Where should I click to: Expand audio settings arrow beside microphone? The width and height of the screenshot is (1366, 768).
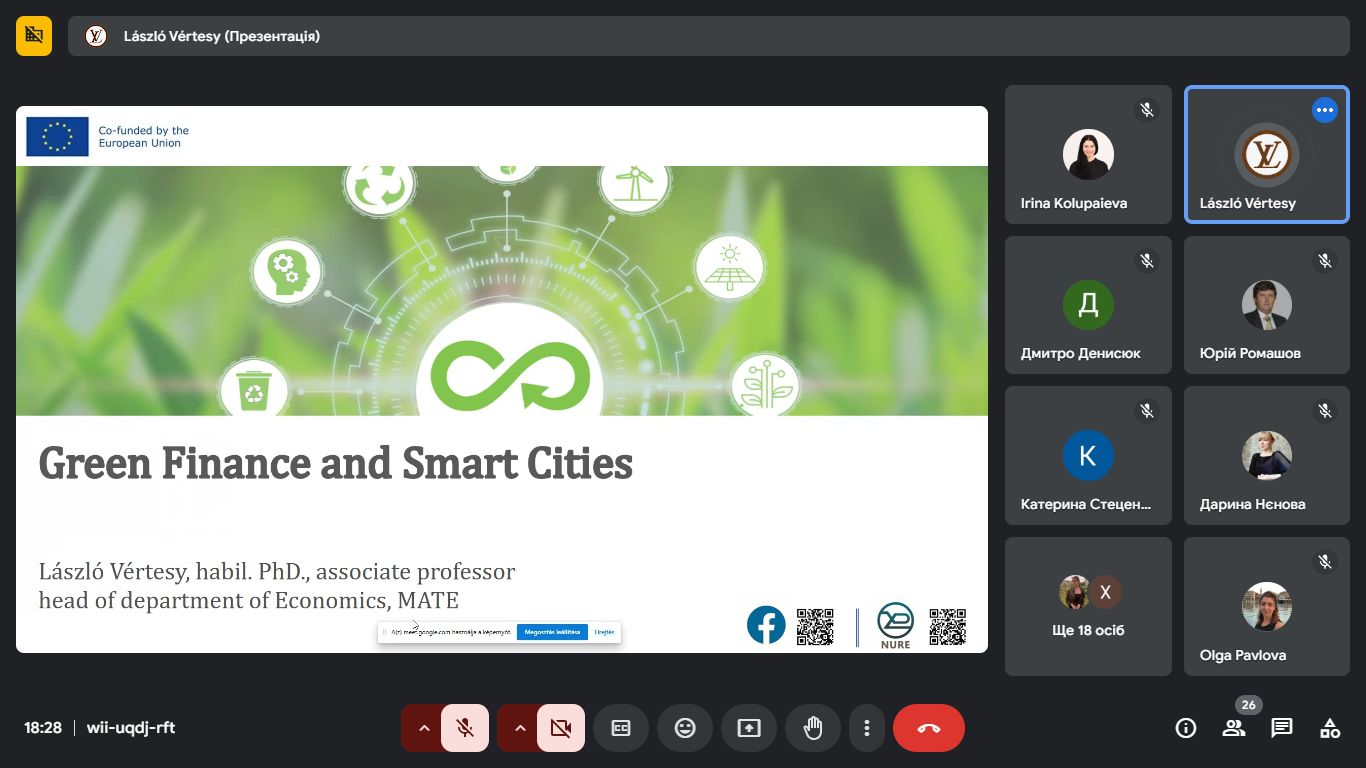[424, 728]
